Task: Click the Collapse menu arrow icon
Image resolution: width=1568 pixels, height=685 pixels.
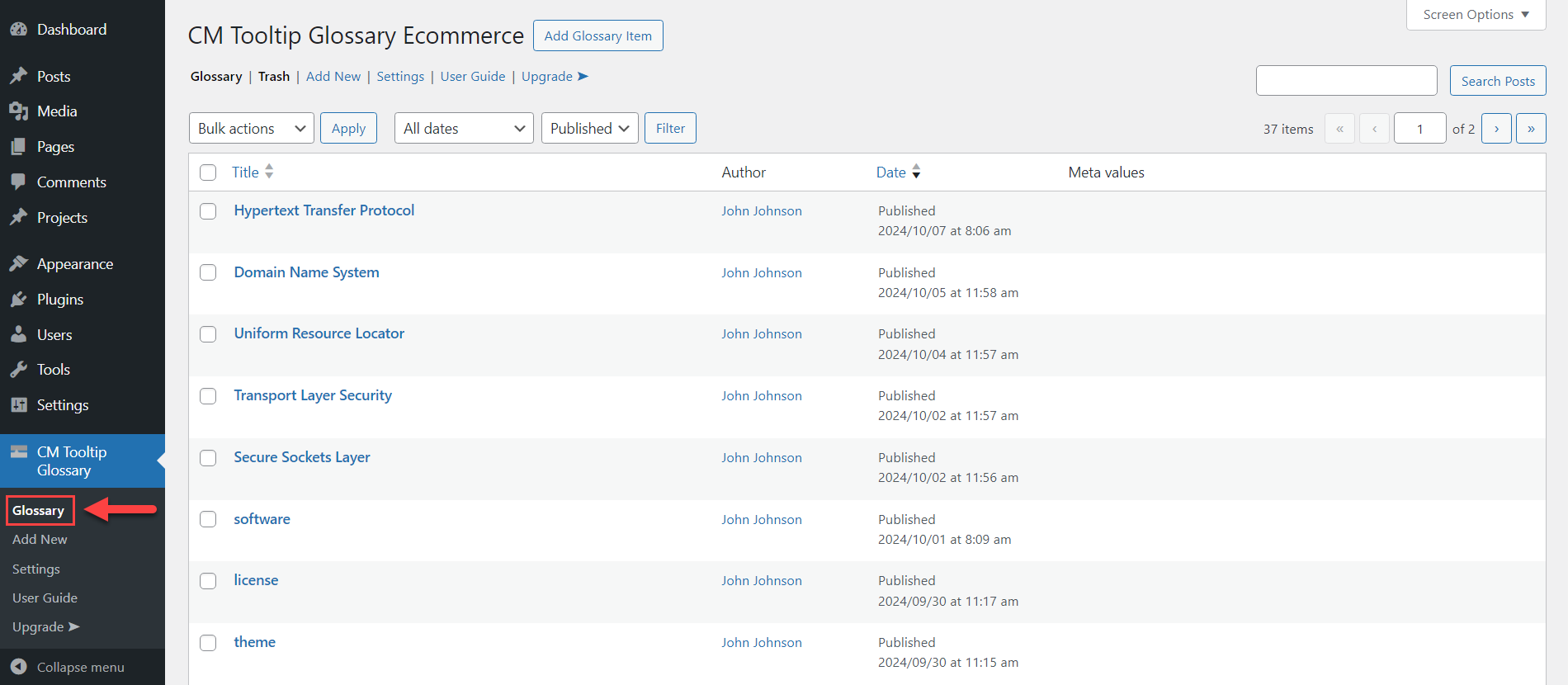Action: [18, 667]
